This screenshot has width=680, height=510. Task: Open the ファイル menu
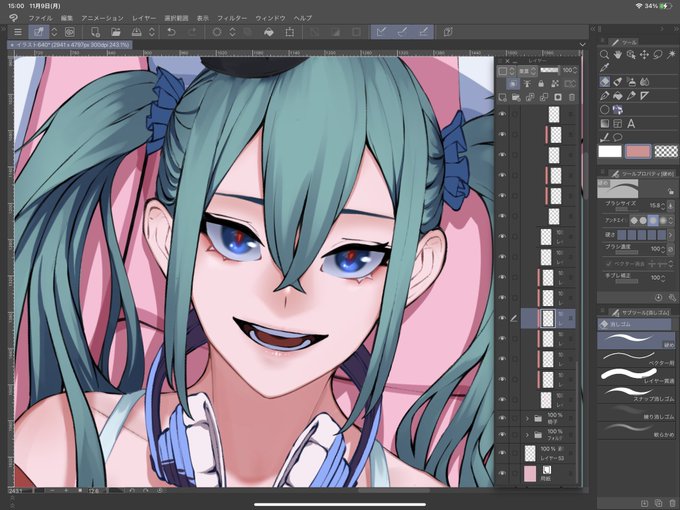[40, 18]
